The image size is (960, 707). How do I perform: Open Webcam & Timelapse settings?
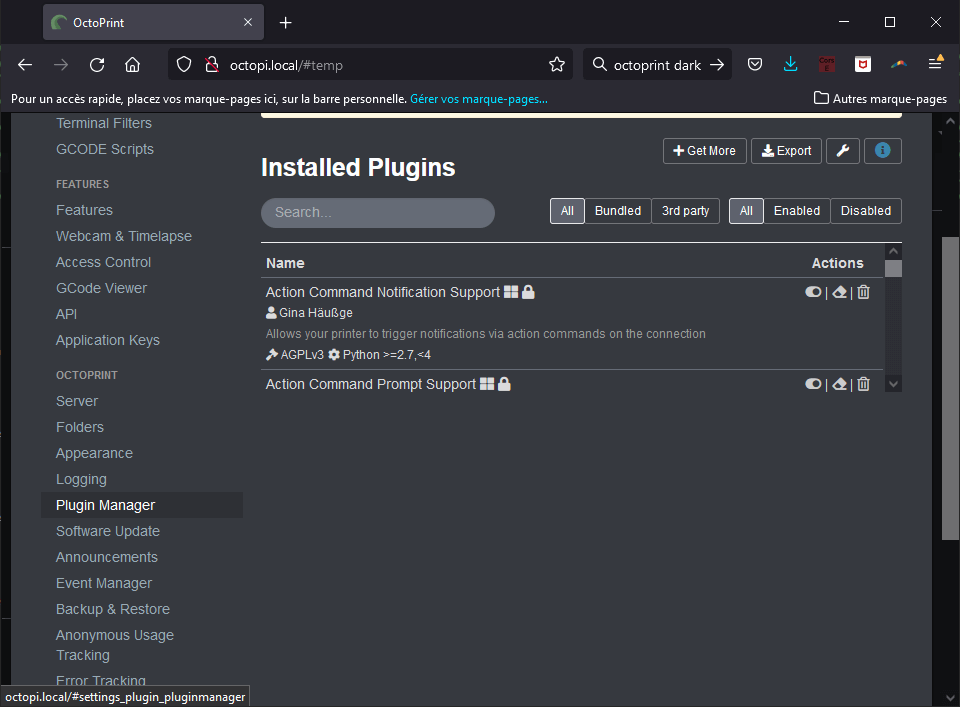pyautogui.click(x=124, y=236)
